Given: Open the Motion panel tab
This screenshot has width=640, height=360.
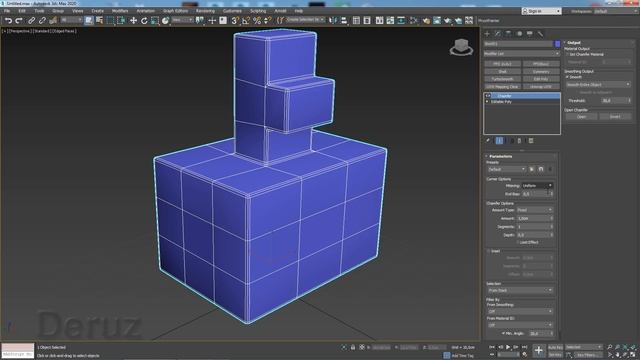Looking at the screenshot, I should tap(519, 33).
